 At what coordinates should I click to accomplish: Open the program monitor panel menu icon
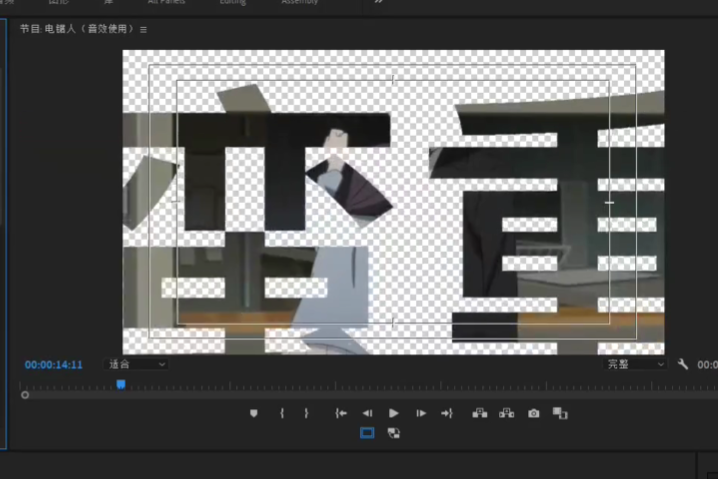point(143,30)
